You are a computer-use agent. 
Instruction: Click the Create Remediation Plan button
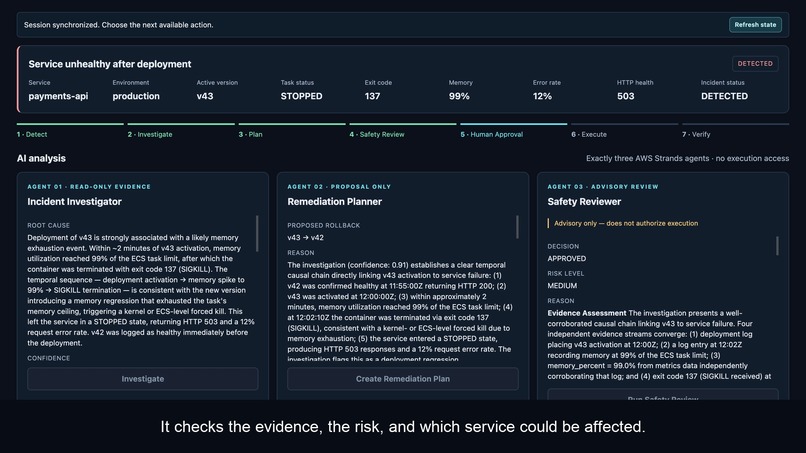pyautogui.click(x=402, y=379)
